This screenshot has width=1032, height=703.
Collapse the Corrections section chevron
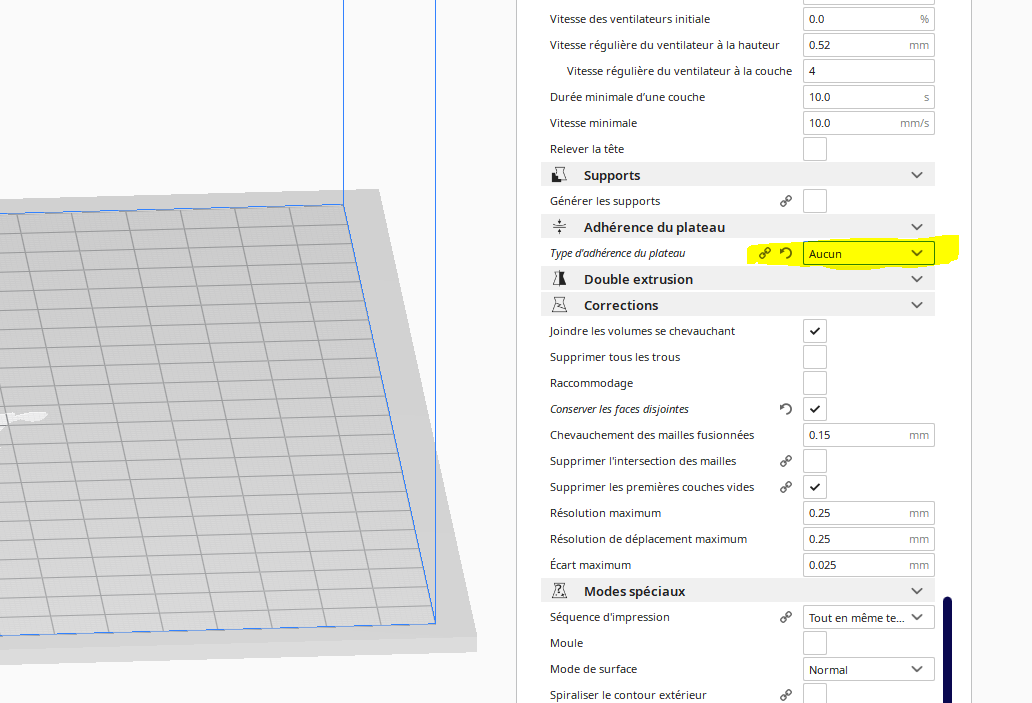click(x=917, y=305)
